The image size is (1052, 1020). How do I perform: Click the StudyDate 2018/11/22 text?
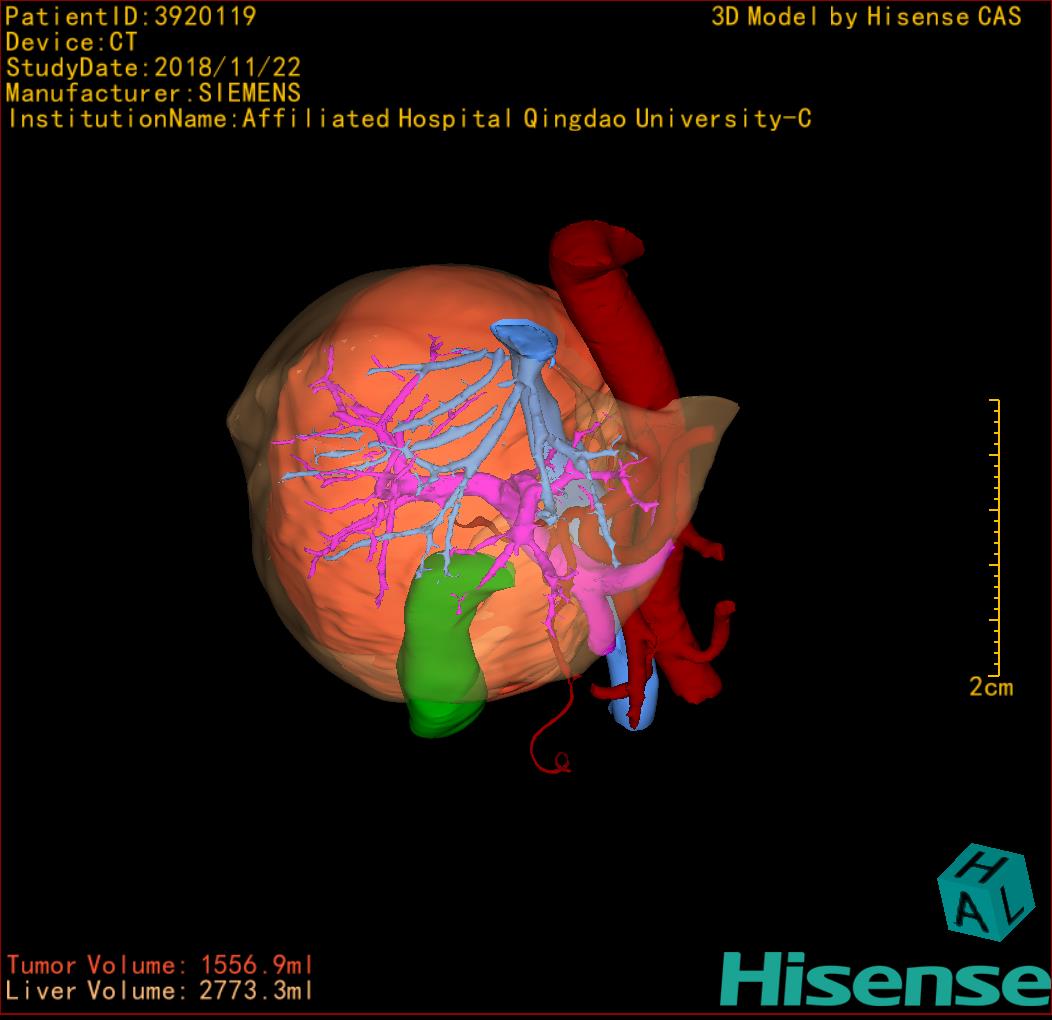[153, 68]
